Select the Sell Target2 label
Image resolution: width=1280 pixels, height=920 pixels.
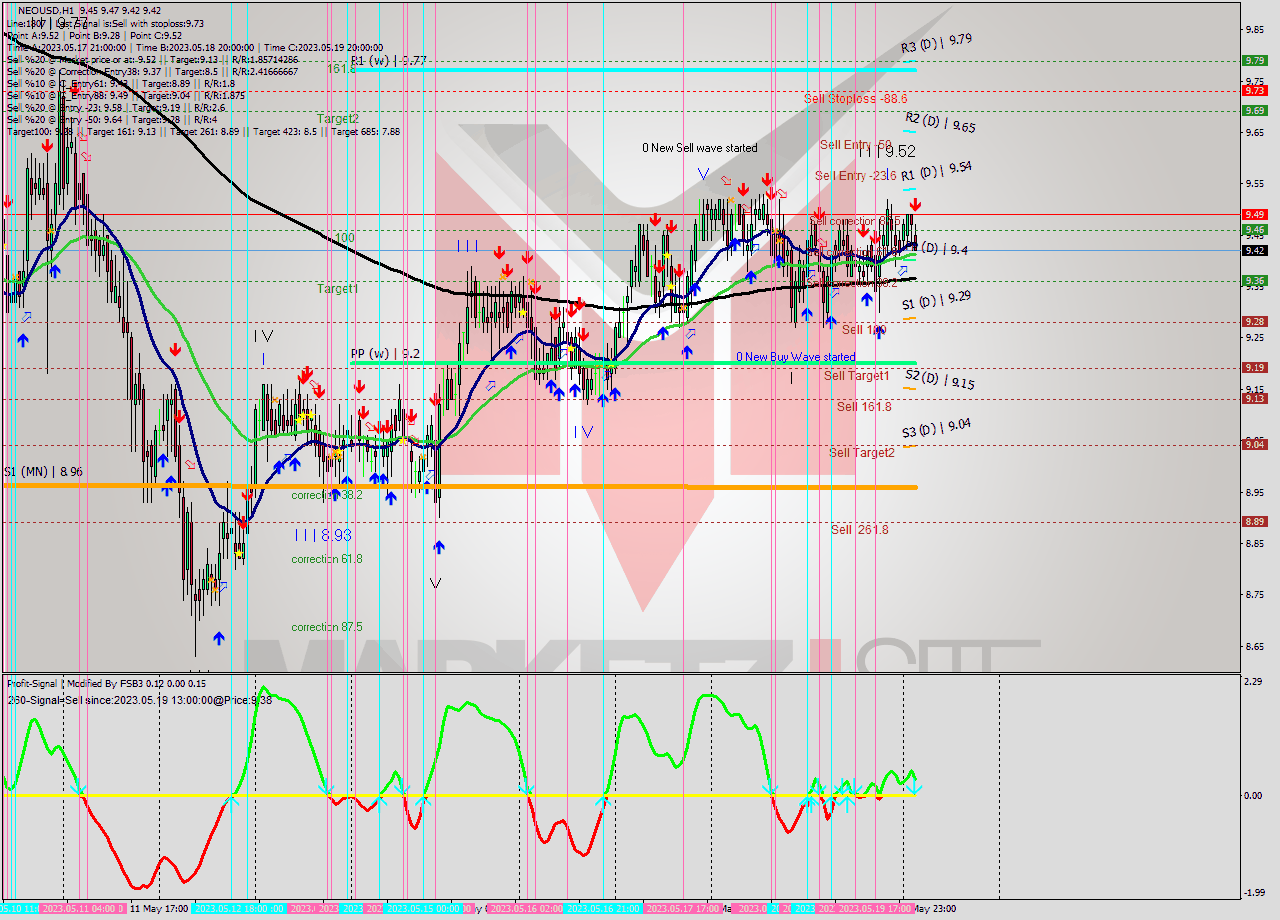861,453
